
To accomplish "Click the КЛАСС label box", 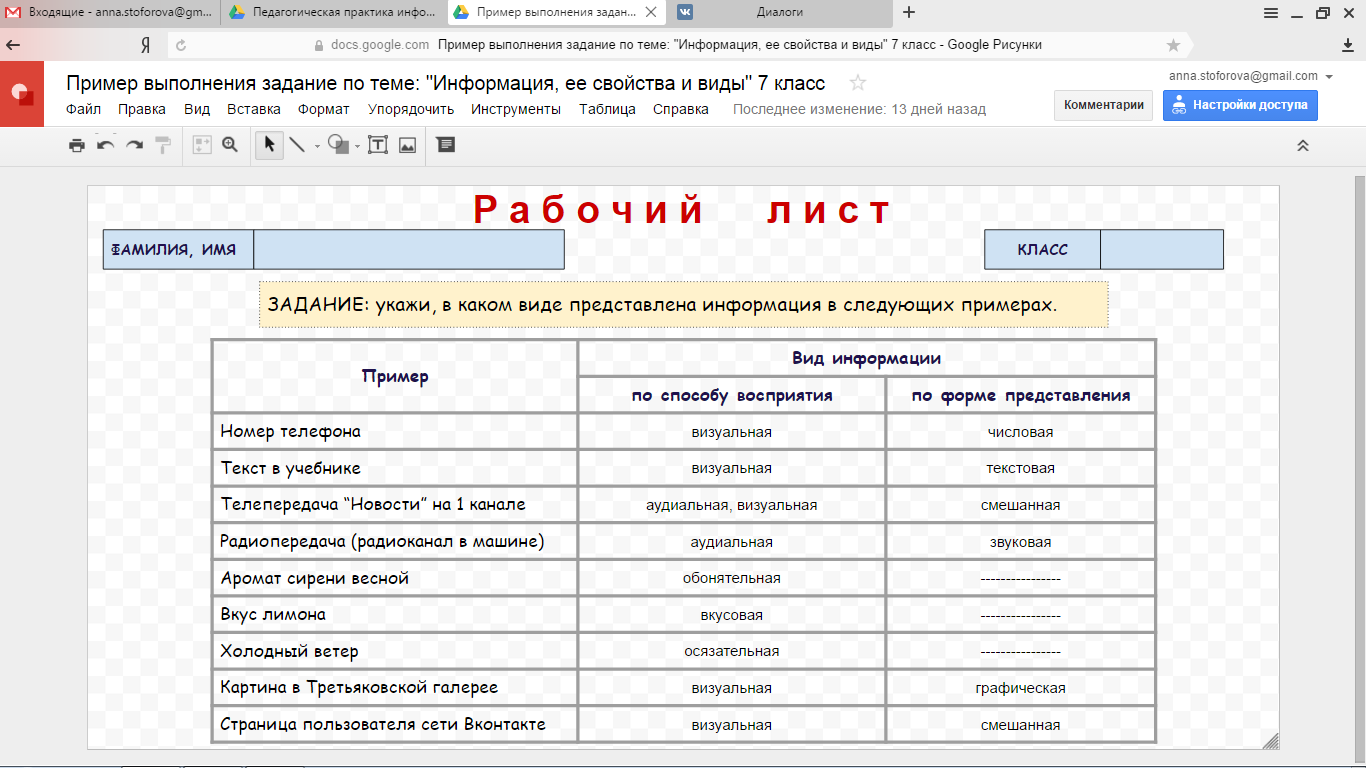I will (1042, 250).
